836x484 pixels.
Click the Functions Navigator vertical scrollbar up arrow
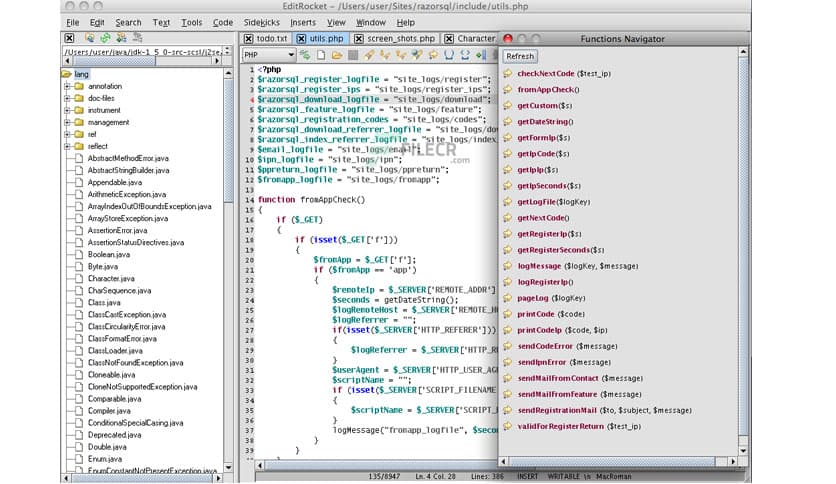pos(743,52)
